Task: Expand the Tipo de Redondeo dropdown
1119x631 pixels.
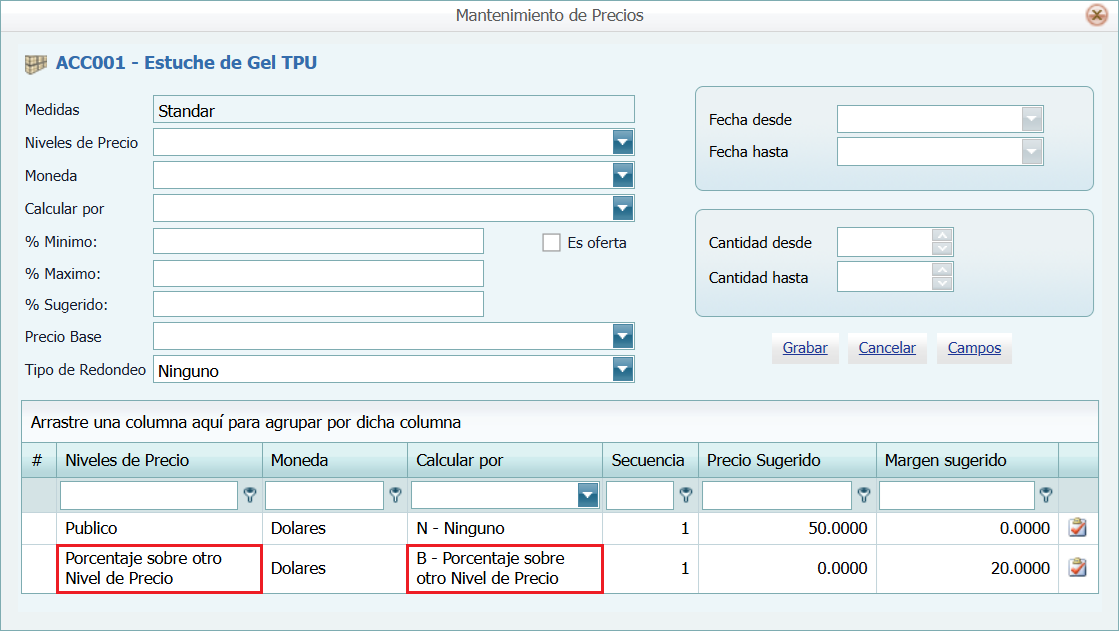Action: click(622, 369)
